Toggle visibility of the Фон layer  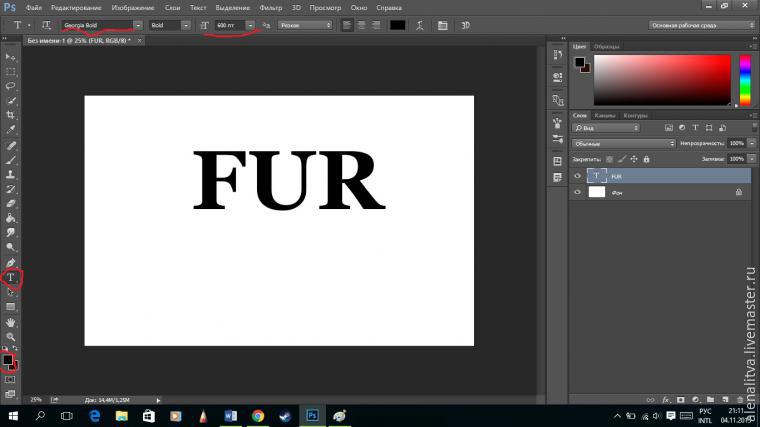[577, 192]
